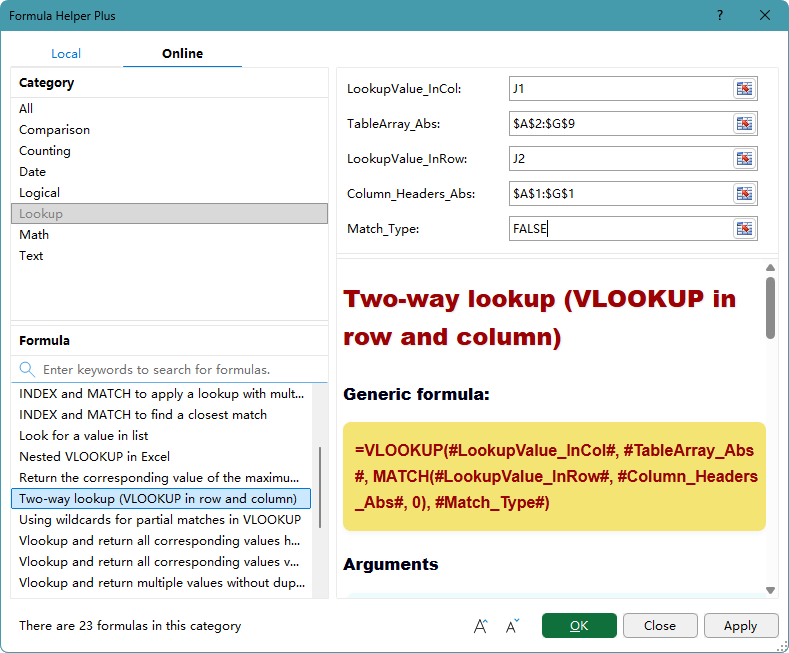Click the formula list scrollbar thumb
Screen dimensions: 789x653
click(x=320, y=487)
